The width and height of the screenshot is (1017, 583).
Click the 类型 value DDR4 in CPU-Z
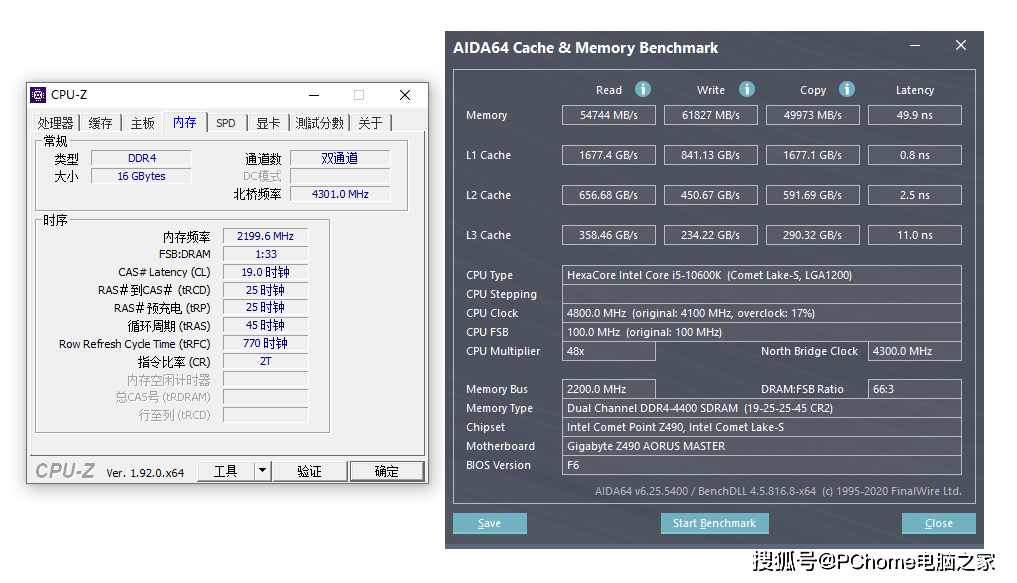coord(141,158)
